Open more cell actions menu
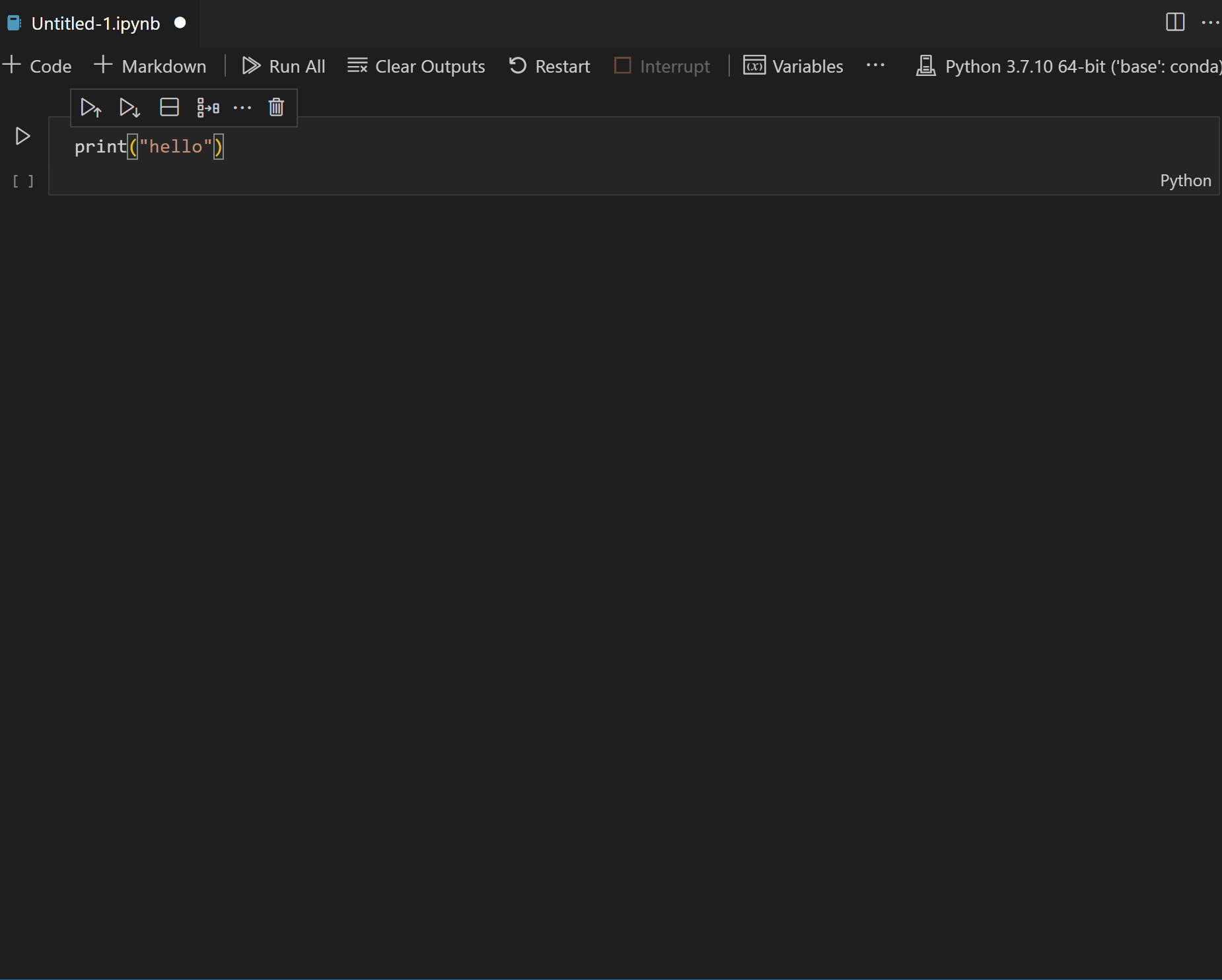This screenshot has width=1222, height=980. (242, 107)
